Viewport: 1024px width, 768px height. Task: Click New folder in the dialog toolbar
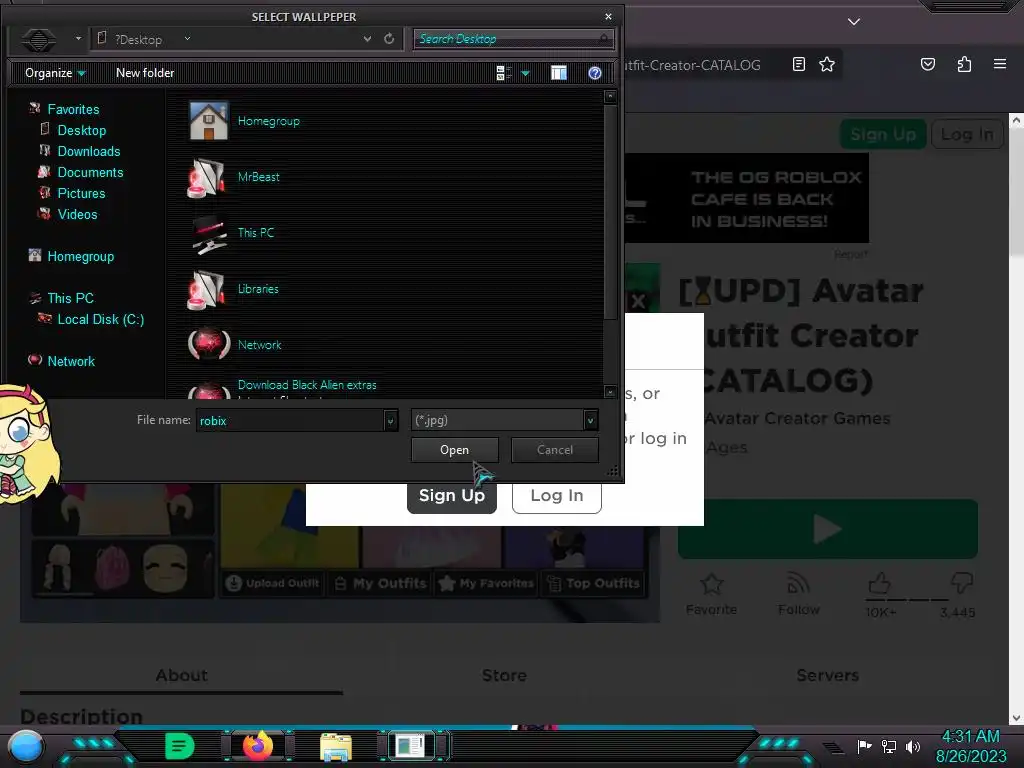tap(145, 73)
